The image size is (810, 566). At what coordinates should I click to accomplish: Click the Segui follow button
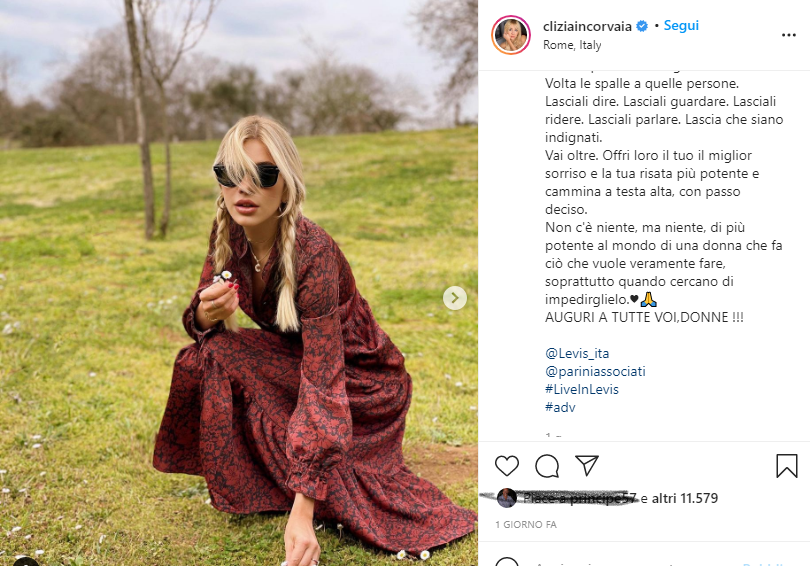(681, 25)
